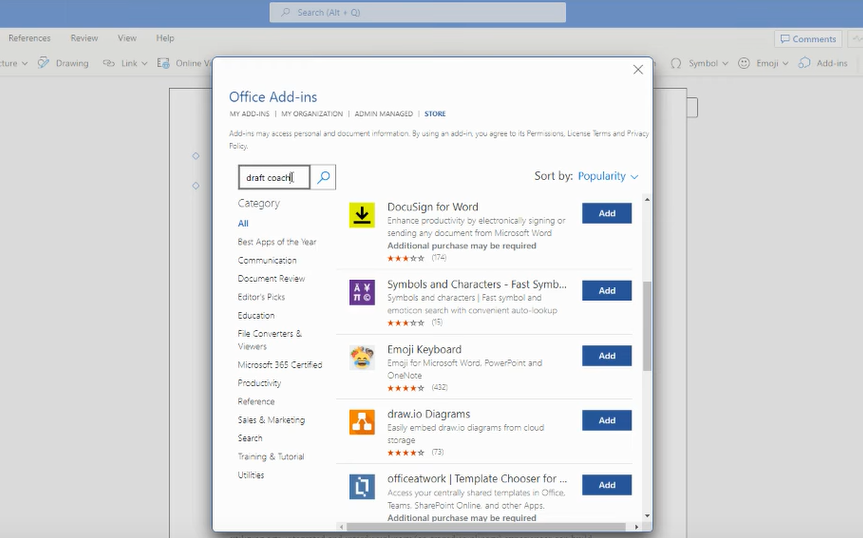Viewport: 863px width, 538px height.
Task: Expand the Sort by Popularity dropdown
Action: click(x=608, y=176)
